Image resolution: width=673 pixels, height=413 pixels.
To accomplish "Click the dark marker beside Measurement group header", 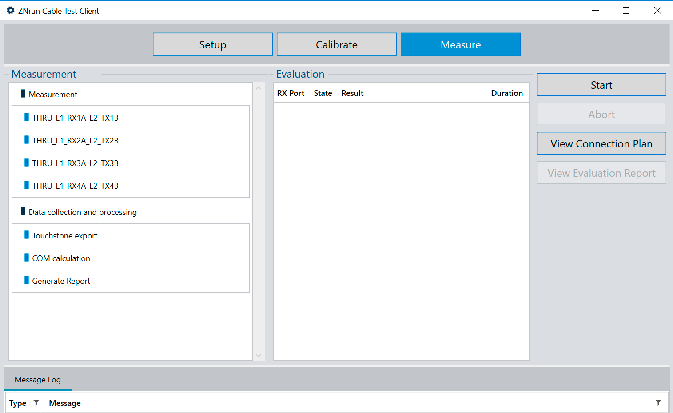I will pos(23,94).
